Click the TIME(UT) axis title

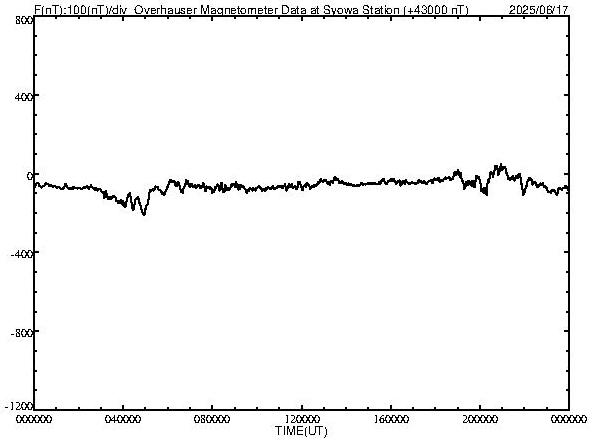301,431
